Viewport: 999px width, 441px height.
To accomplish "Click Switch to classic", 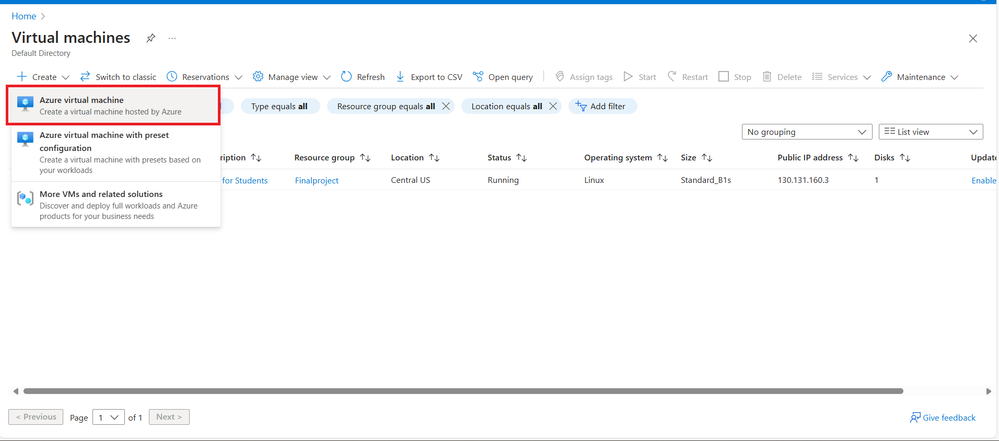I will click(x=118, y=77).
